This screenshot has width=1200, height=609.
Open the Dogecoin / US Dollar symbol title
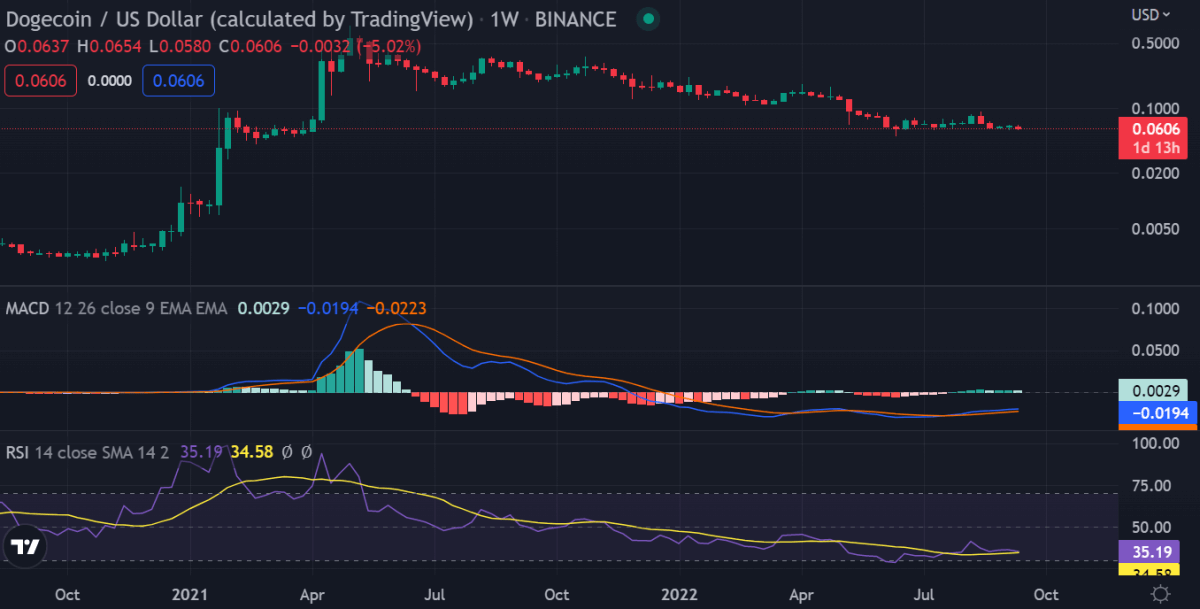click(x=238, y=18)
